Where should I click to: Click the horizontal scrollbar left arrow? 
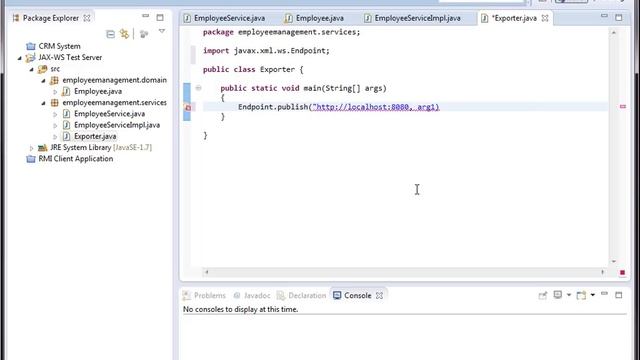click(207, 272)
